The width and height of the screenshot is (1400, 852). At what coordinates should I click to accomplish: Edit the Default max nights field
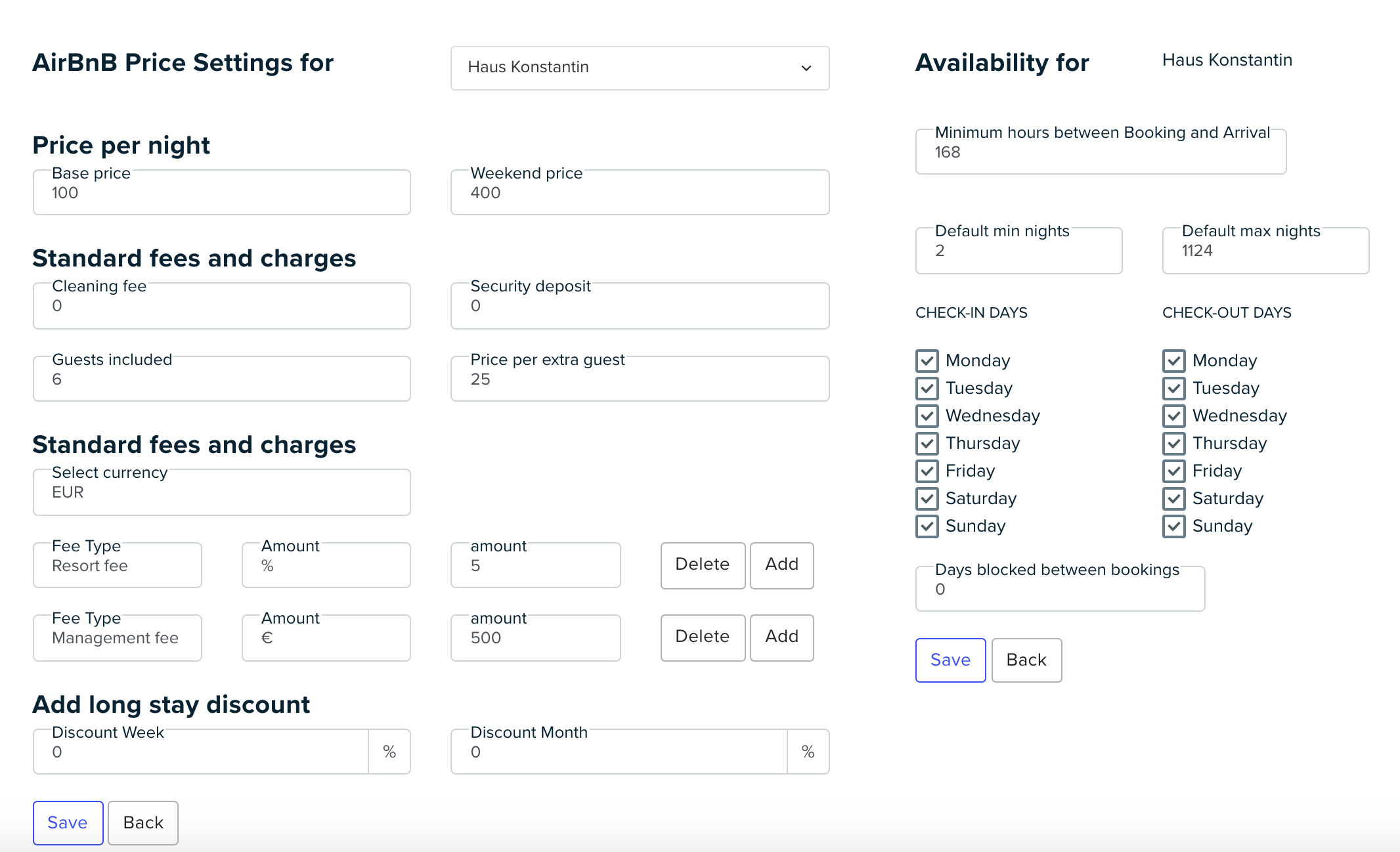(x=1265, y=250)
